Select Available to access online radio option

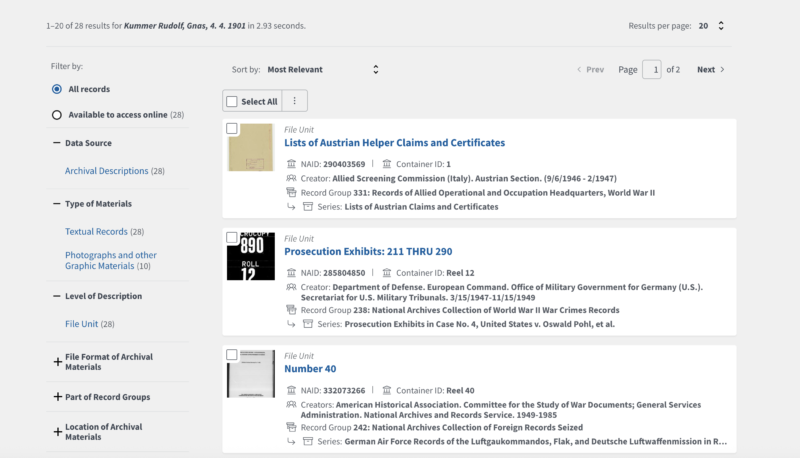[57, 115]
